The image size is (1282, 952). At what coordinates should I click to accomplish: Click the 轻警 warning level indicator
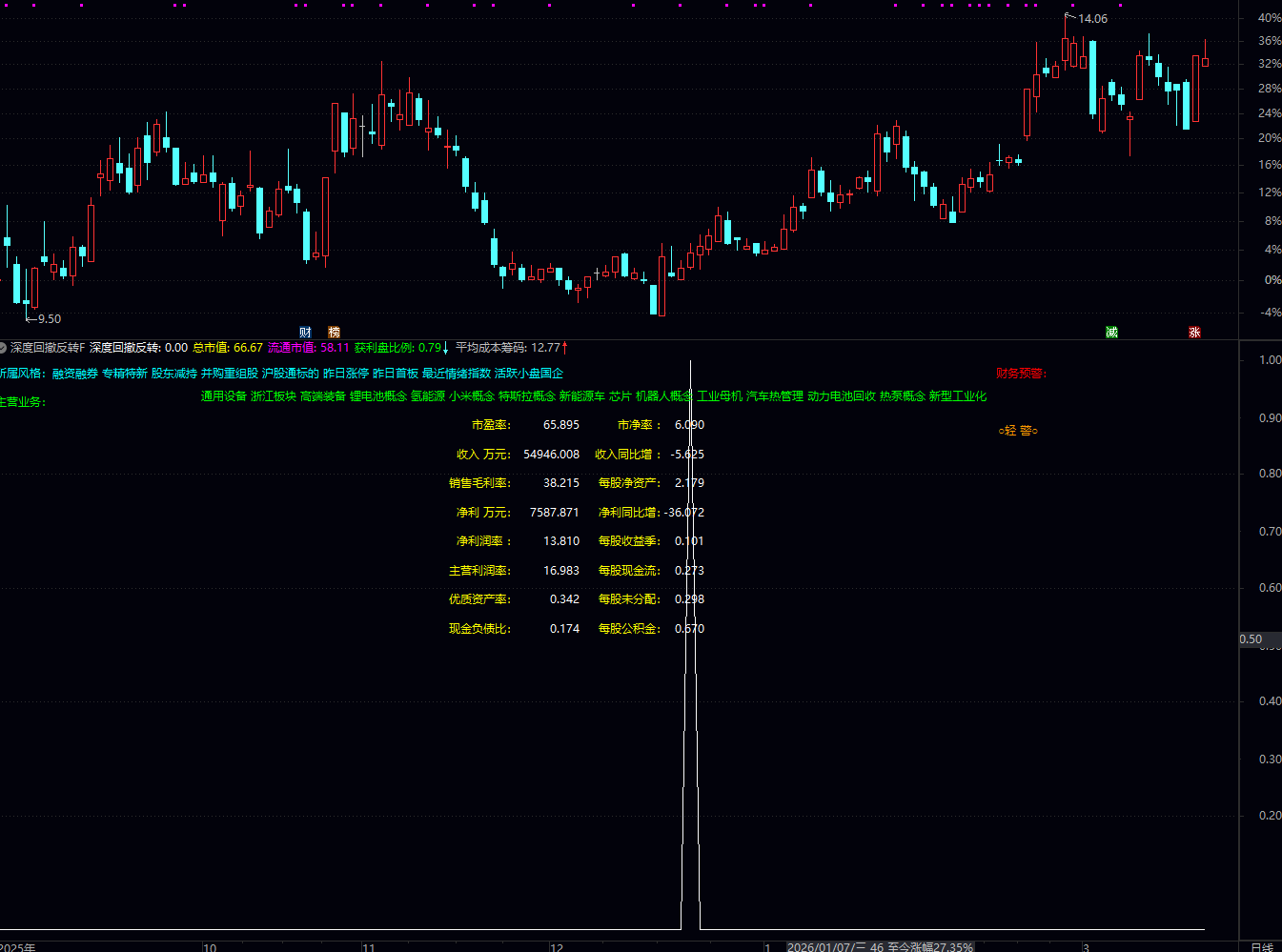(1018, 431)
